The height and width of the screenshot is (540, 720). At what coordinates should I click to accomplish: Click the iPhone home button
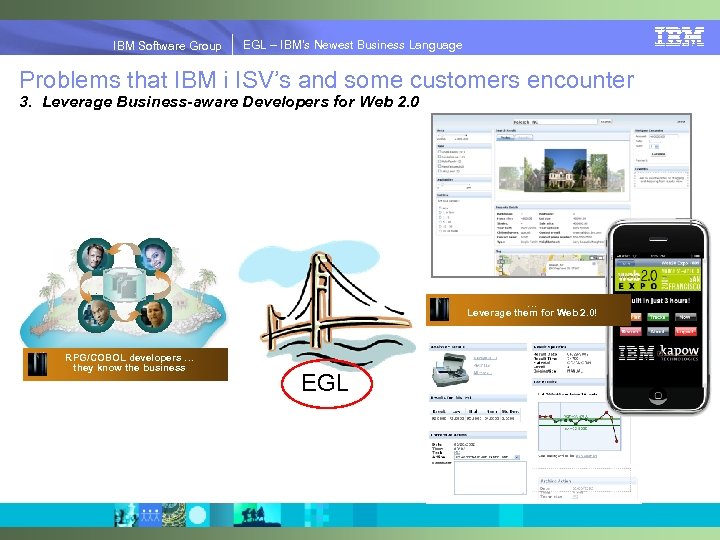click(658, 395)
